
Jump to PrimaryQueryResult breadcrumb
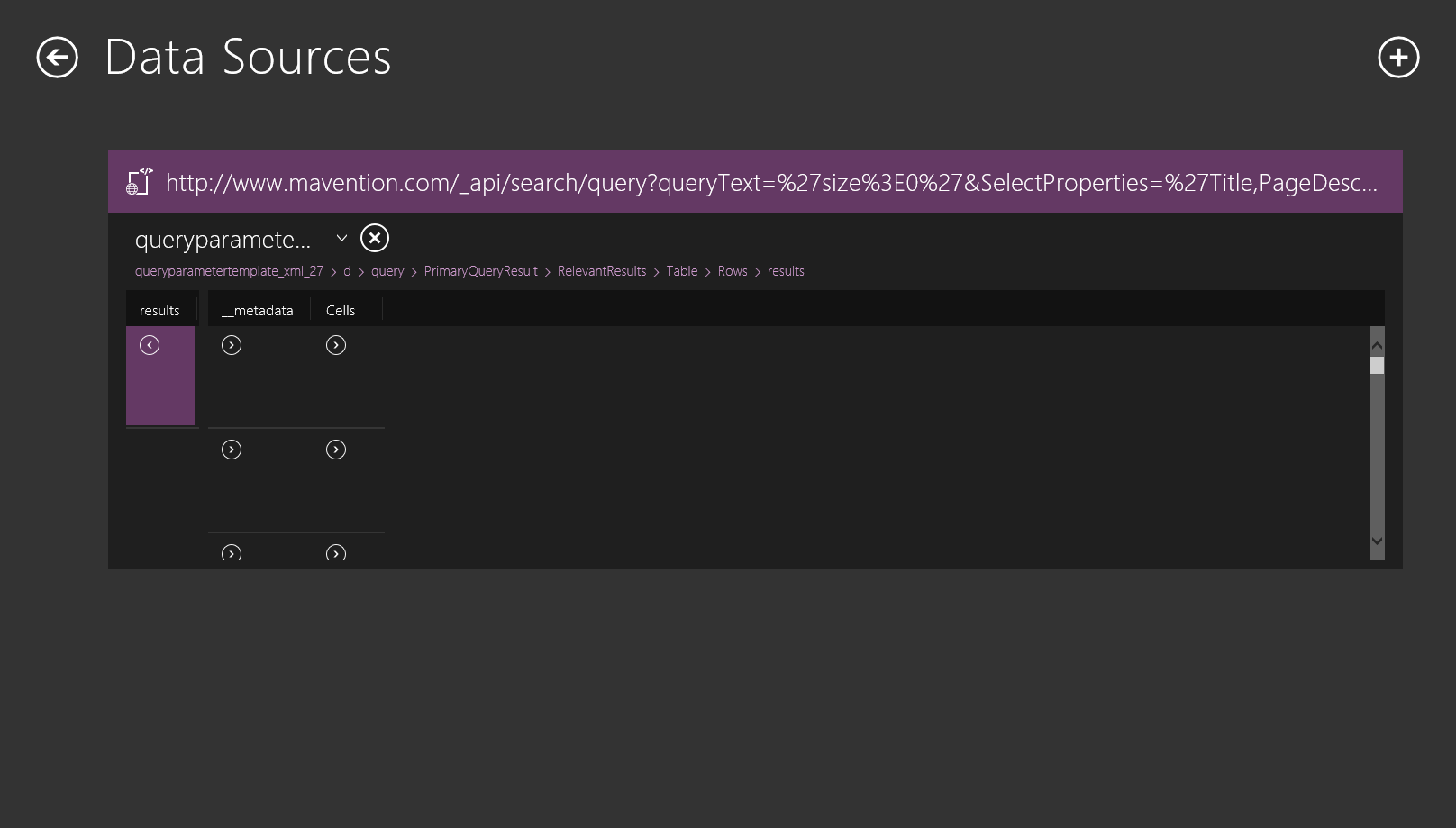[480, 271]
